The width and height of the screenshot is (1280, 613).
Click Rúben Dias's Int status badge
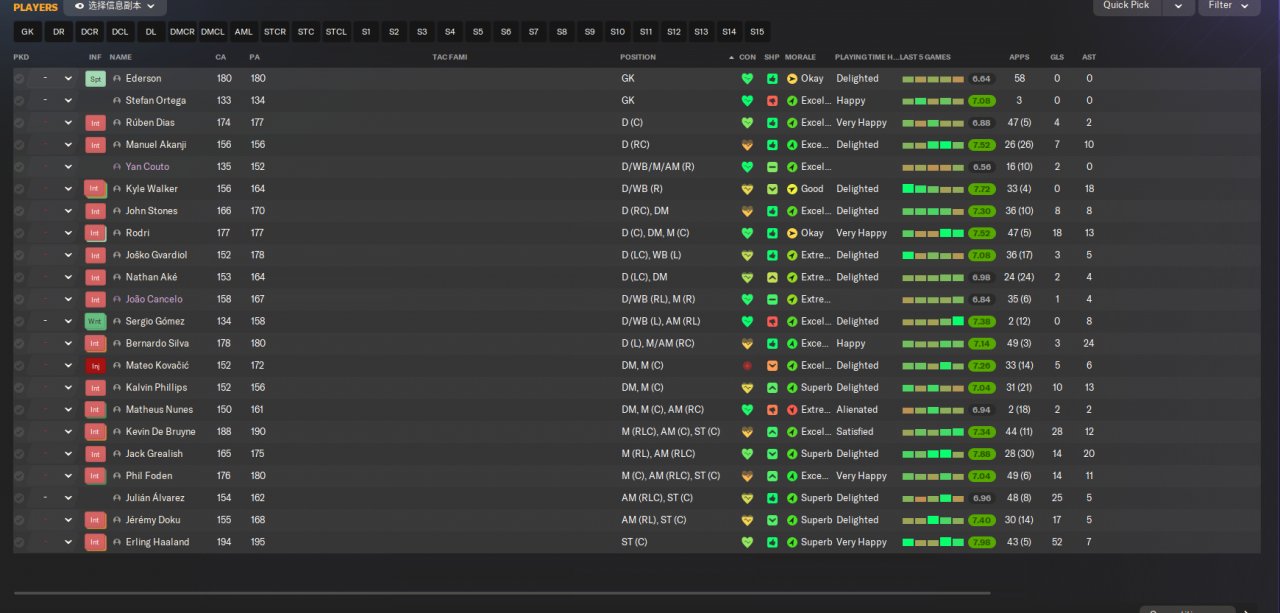coord(95,122)
